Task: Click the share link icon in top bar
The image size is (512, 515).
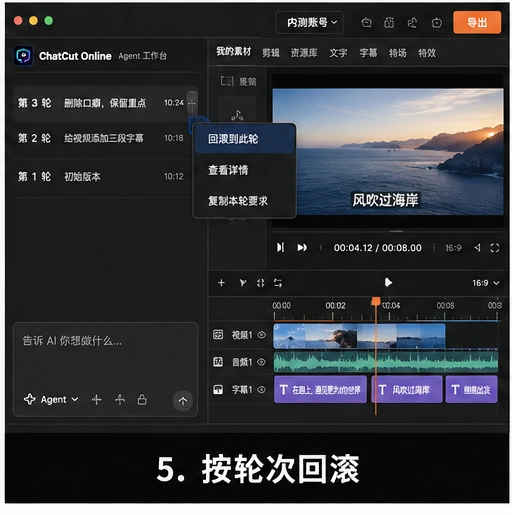Action: tap(413, 23)
